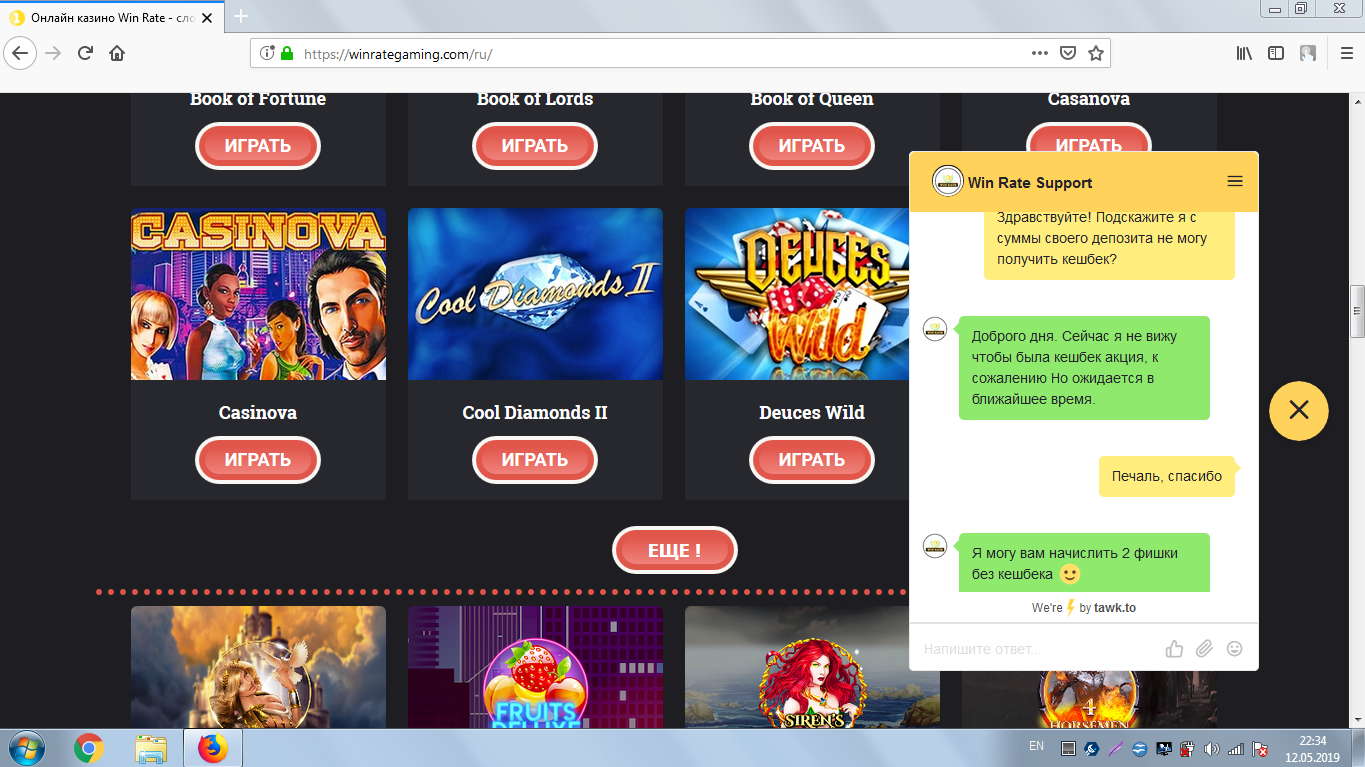The height and width of the screenshot is (767, 1365).
Task: Reload the current page
Action: tap(85, 53)
